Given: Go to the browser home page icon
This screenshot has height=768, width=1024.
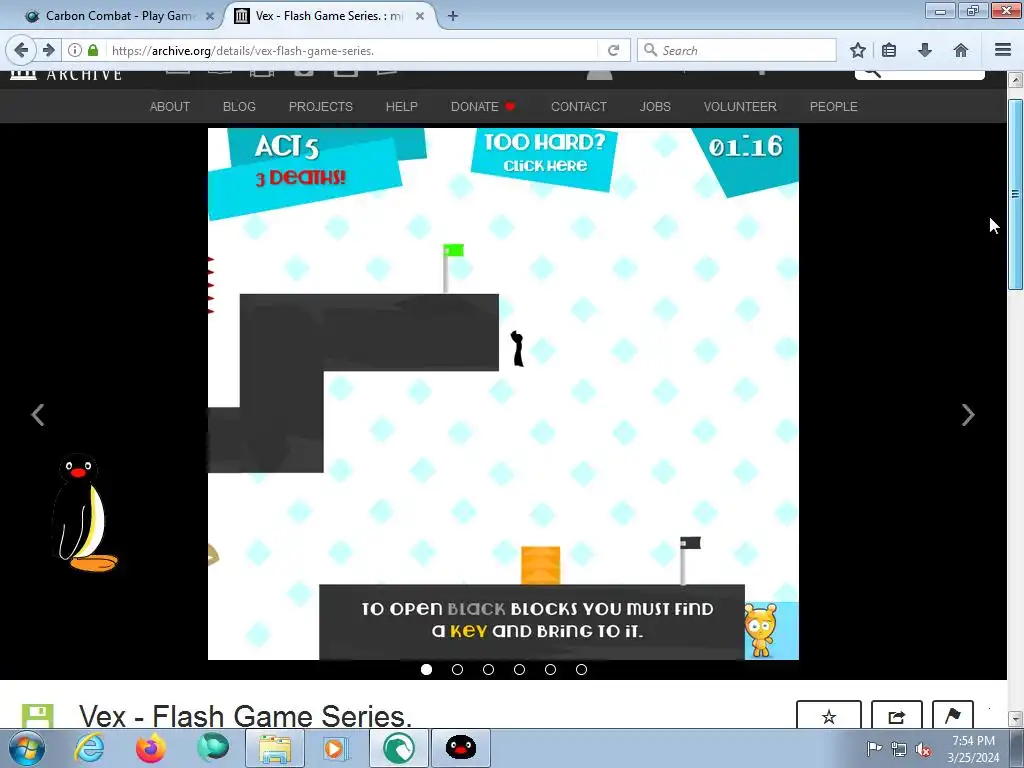Looking at the screenshot, I should pyautogui.click(x=961, y=50).
